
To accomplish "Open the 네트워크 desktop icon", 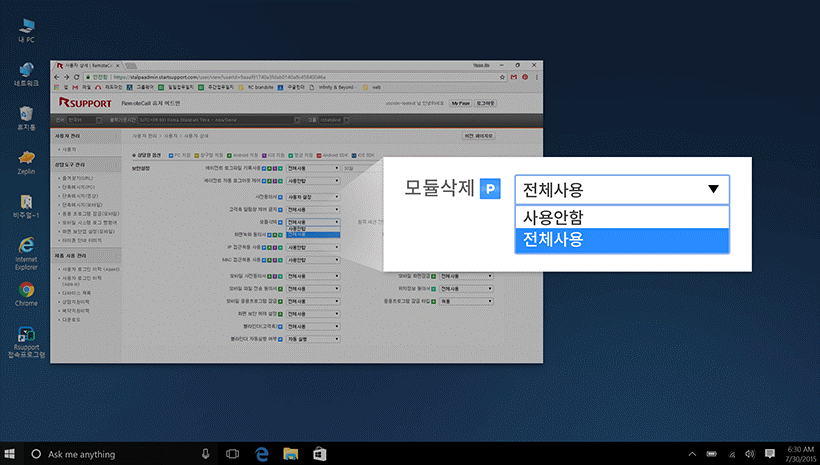I will tap(26, 74).
